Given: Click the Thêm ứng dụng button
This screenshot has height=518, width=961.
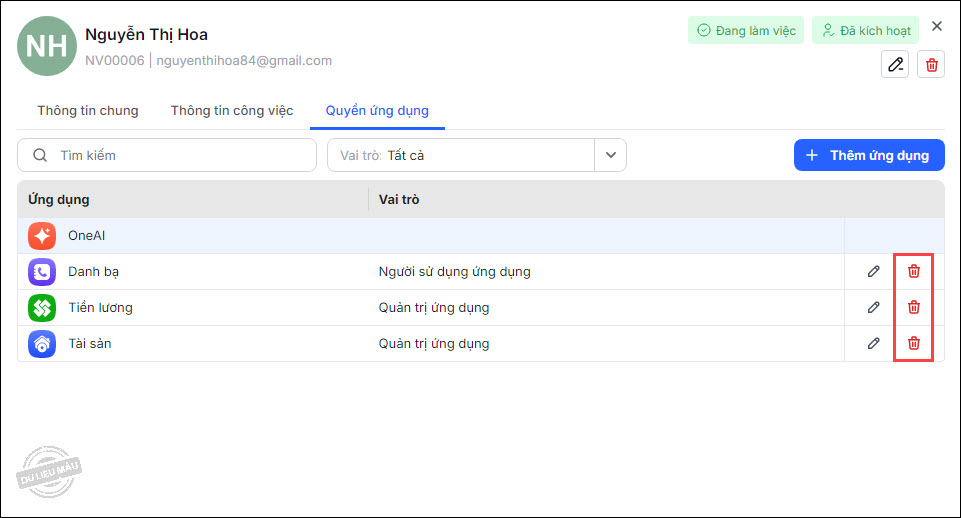Looking at the screenshot, I should click(868, 155).
